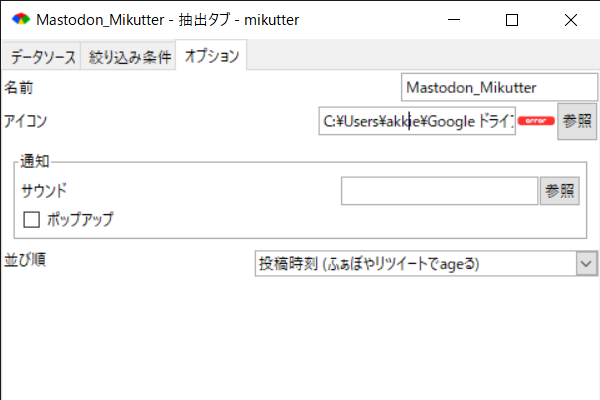Open the 絞り込み条件 tab
The height and width of the screenshot is (400, 600).
coord(130,57)
